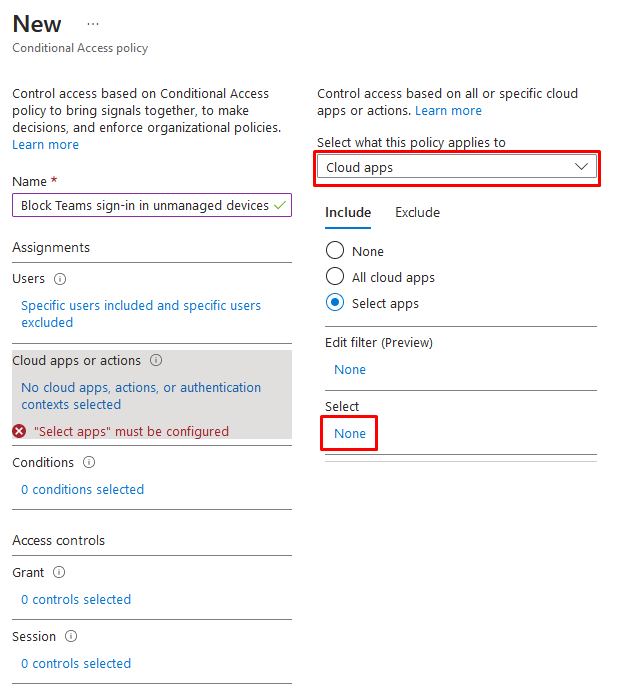Expand the Cloud apps dropdown

click(x=457, y=168)
